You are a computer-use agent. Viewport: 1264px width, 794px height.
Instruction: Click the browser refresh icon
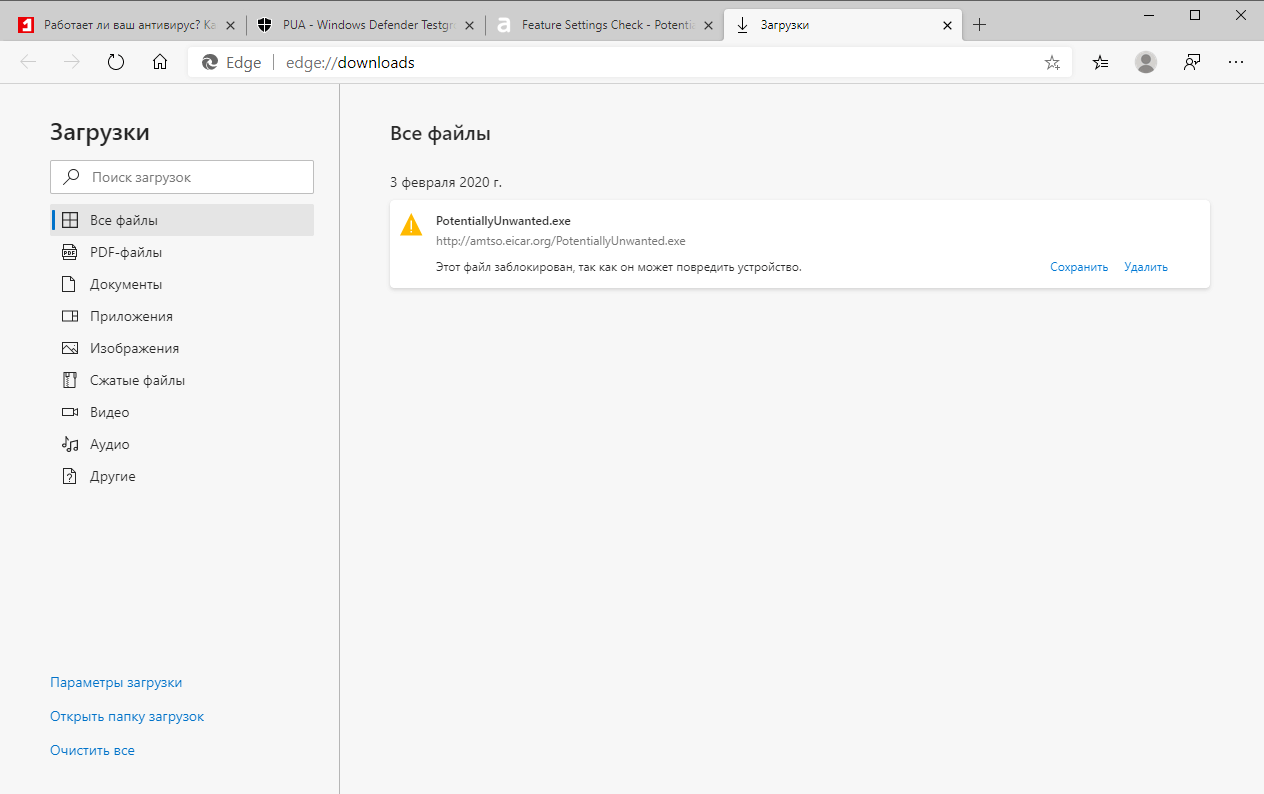116,62
